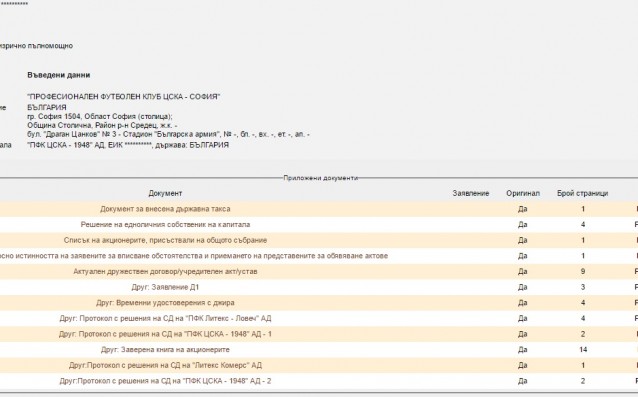The image size is (638, 397).
Task: Click page count "1" in Списък на акционерите row
Action: pos(583,240)
